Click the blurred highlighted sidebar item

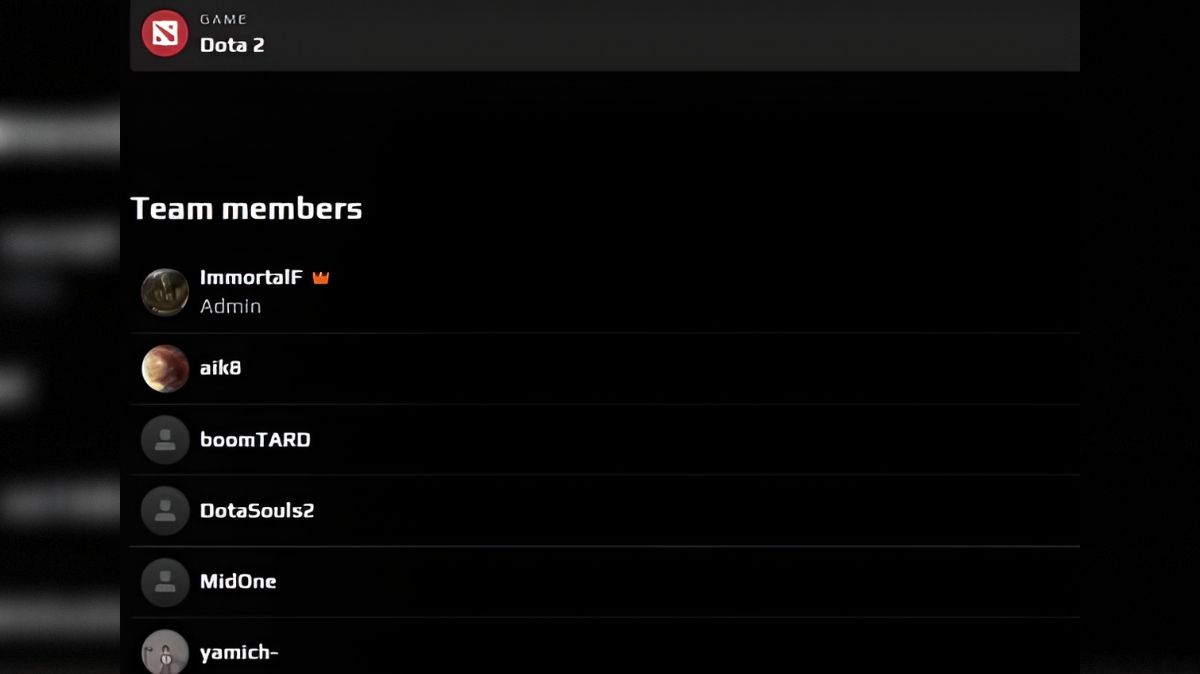tap(60, 133)
